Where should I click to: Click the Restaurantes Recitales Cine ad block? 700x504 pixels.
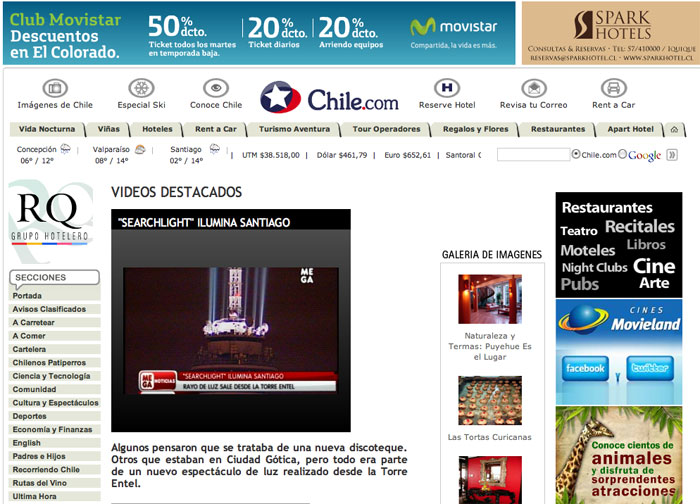pyautogui.click(x=619, y=245)
